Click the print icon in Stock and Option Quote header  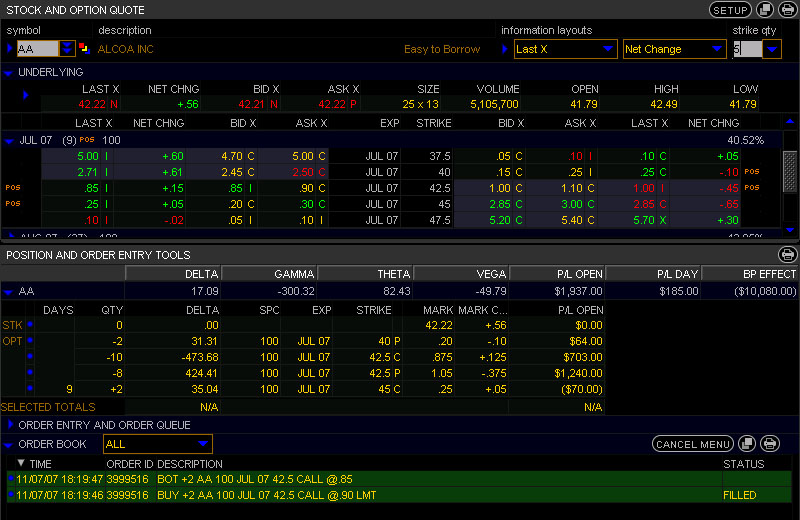click(x=786, y=10)
